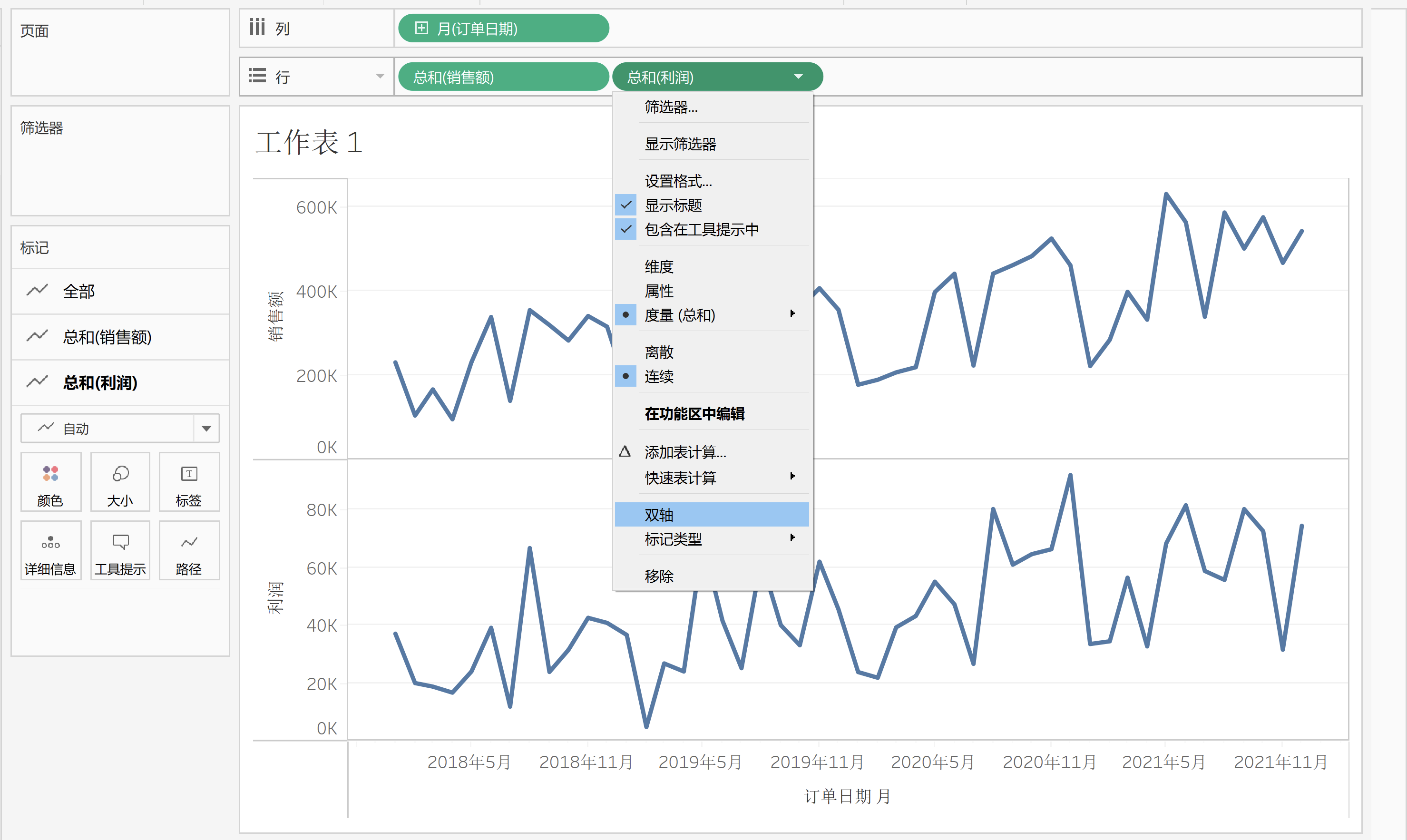
Task: Open the Label (标签) marks card
Action: (189, 482)
